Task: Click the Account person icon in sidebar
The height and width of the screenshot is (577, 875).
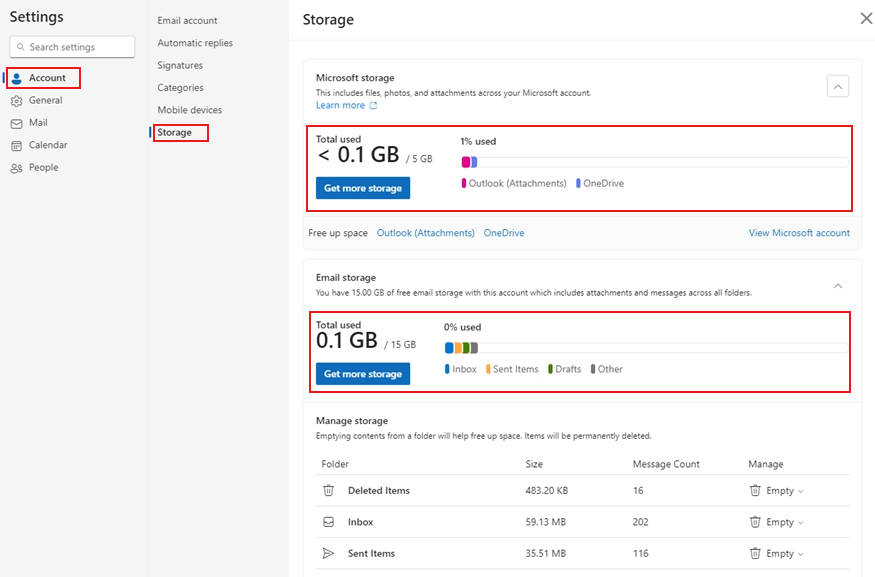Action: point(17,79)
